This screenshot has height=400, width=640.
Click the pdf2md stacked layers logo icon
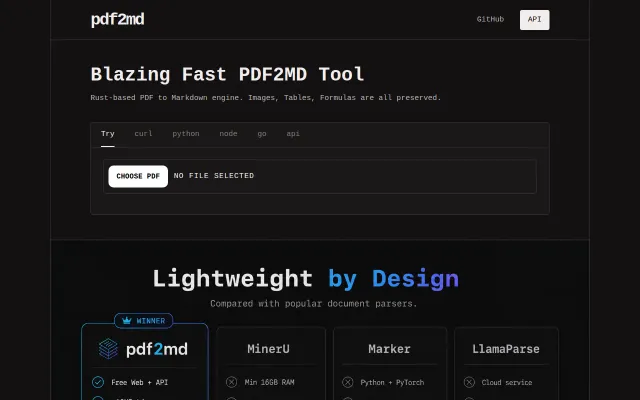pyautogui.click(x=109, y=349)
